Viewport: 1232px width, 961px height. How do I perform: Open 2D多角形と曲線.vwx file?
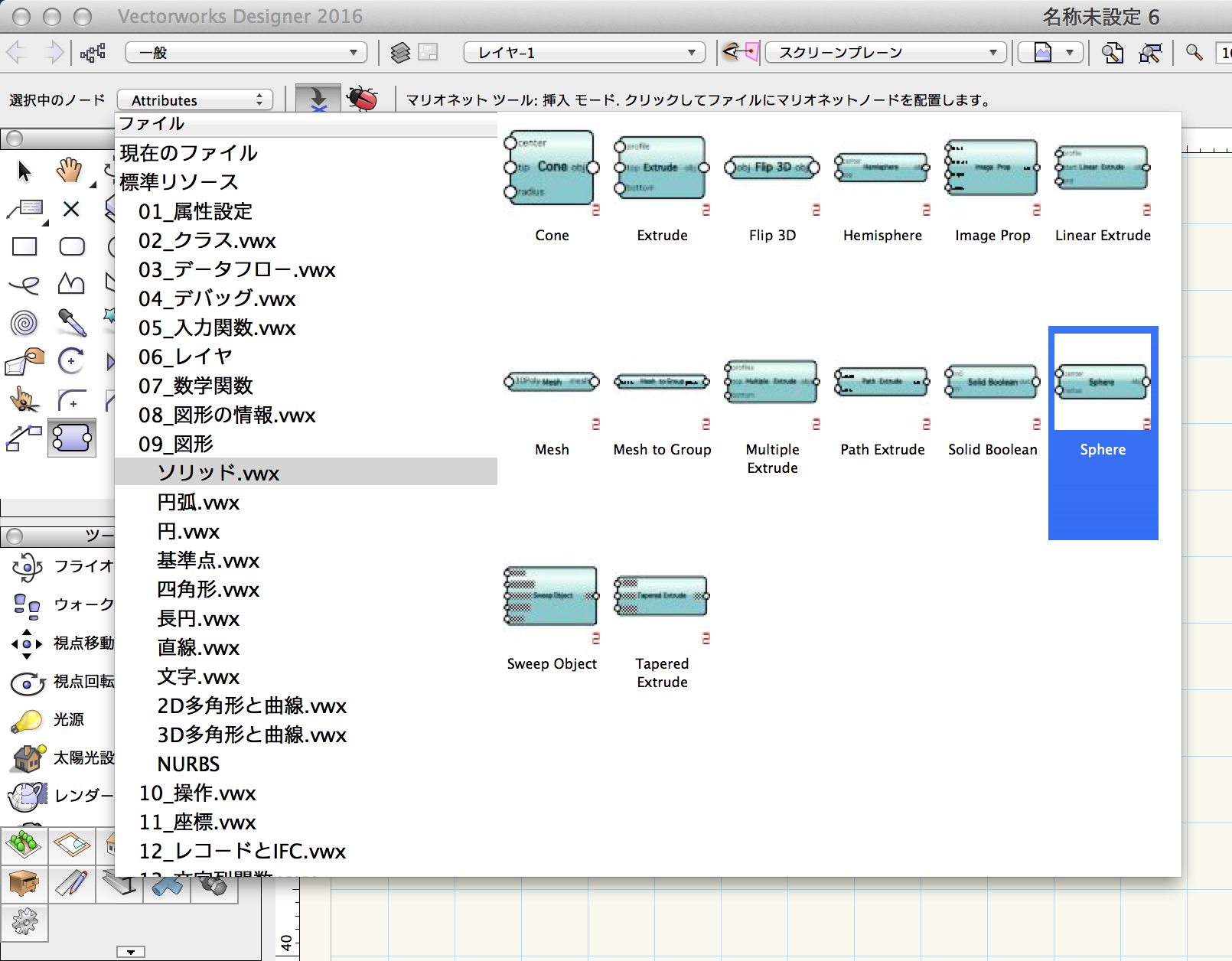[252, 705]
